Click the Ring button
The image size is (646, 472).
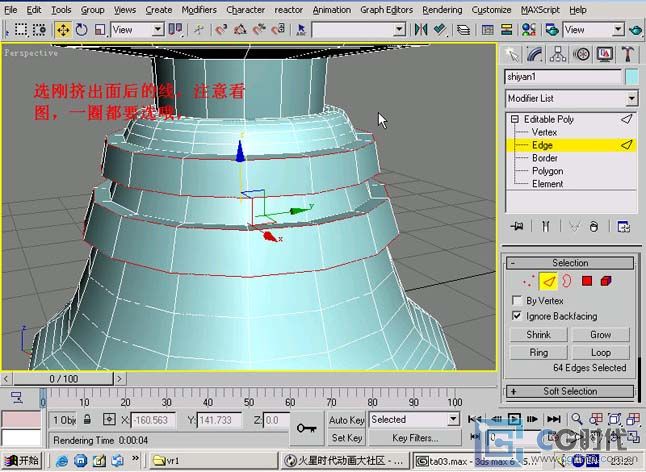point(538,353)
